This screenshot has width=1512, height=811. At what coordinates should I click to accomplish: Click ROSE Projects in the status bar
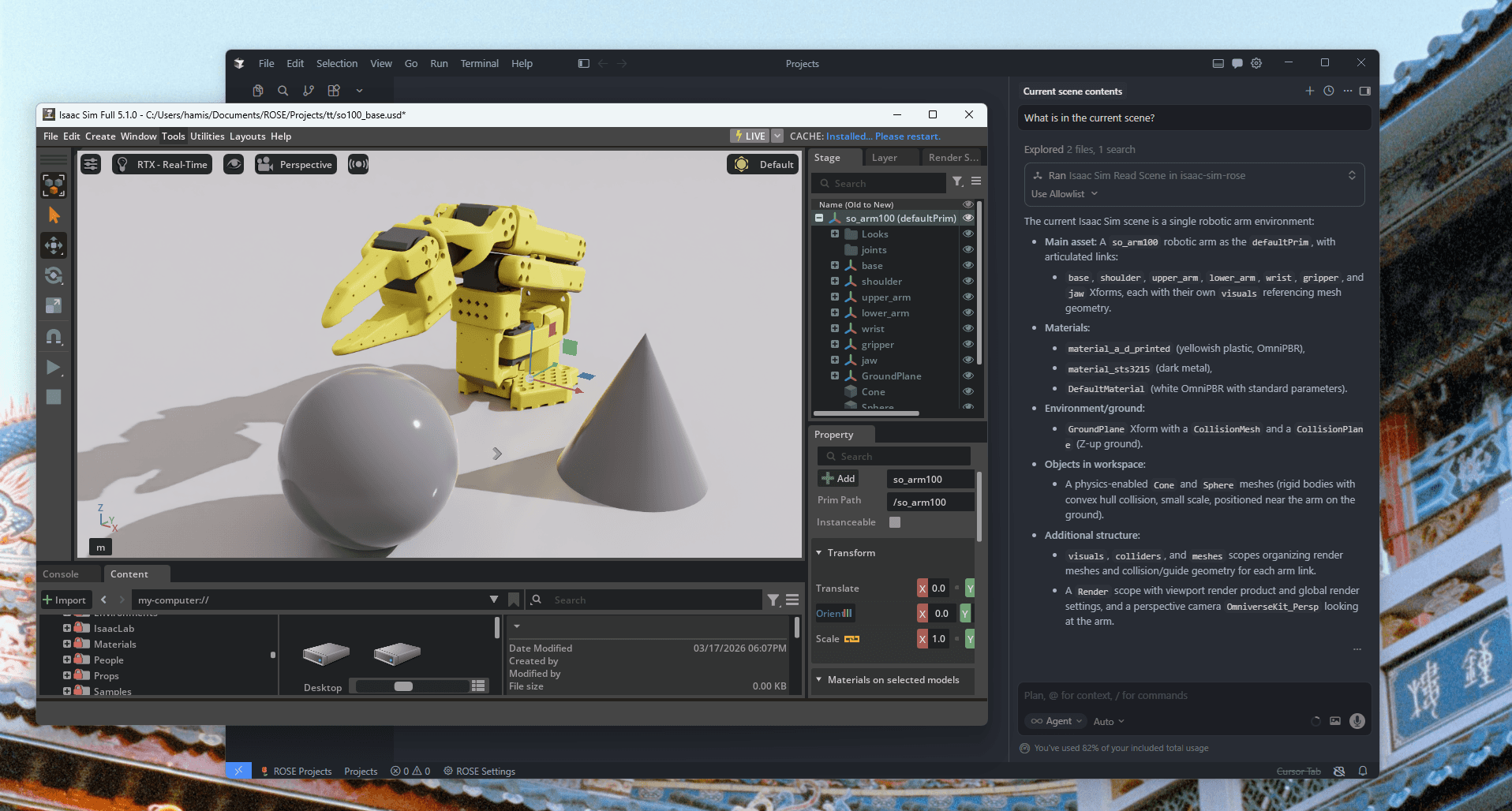[x=296, y=771]
